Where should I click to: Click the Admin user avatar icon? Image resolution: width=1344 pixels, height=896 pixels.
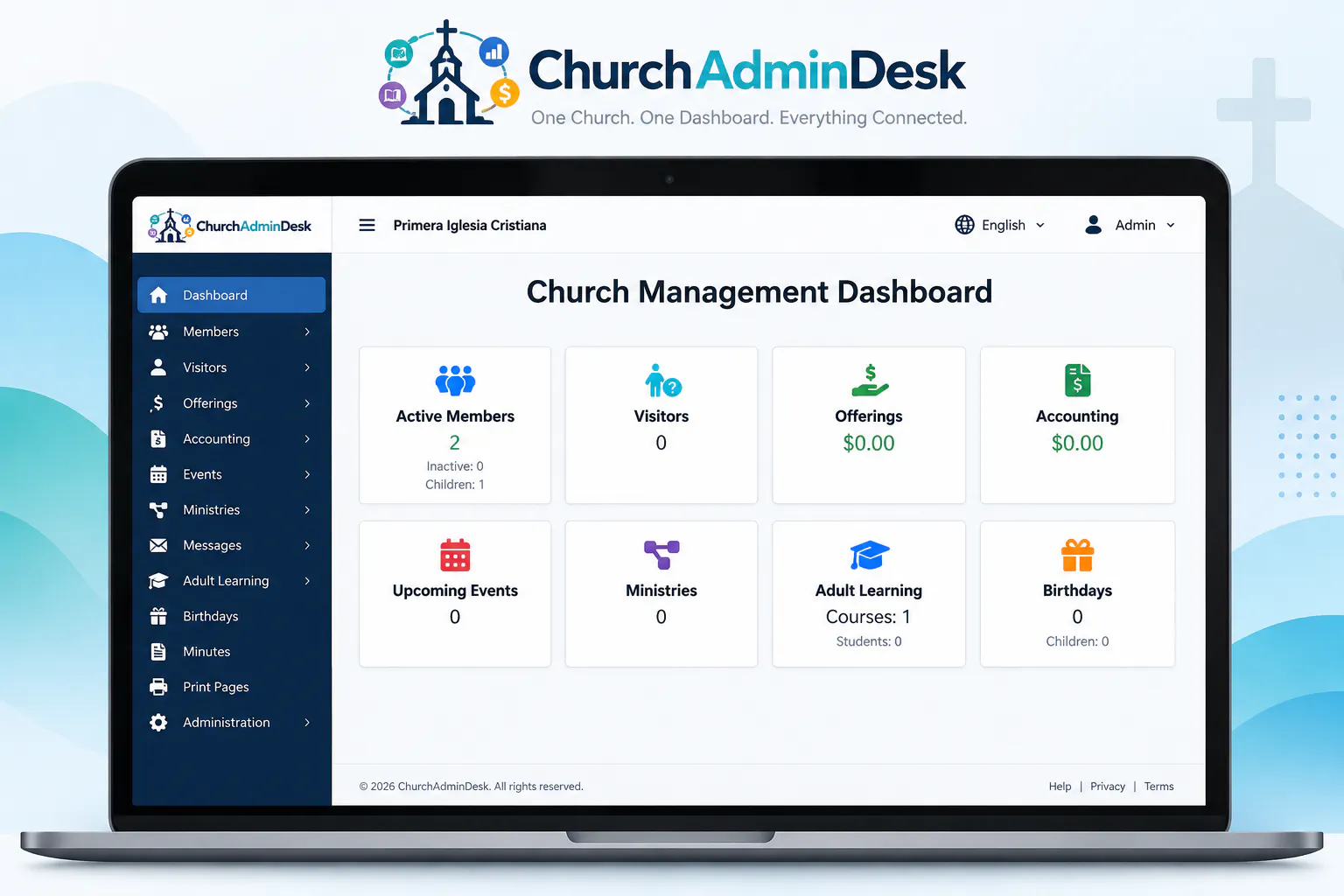1093,225
